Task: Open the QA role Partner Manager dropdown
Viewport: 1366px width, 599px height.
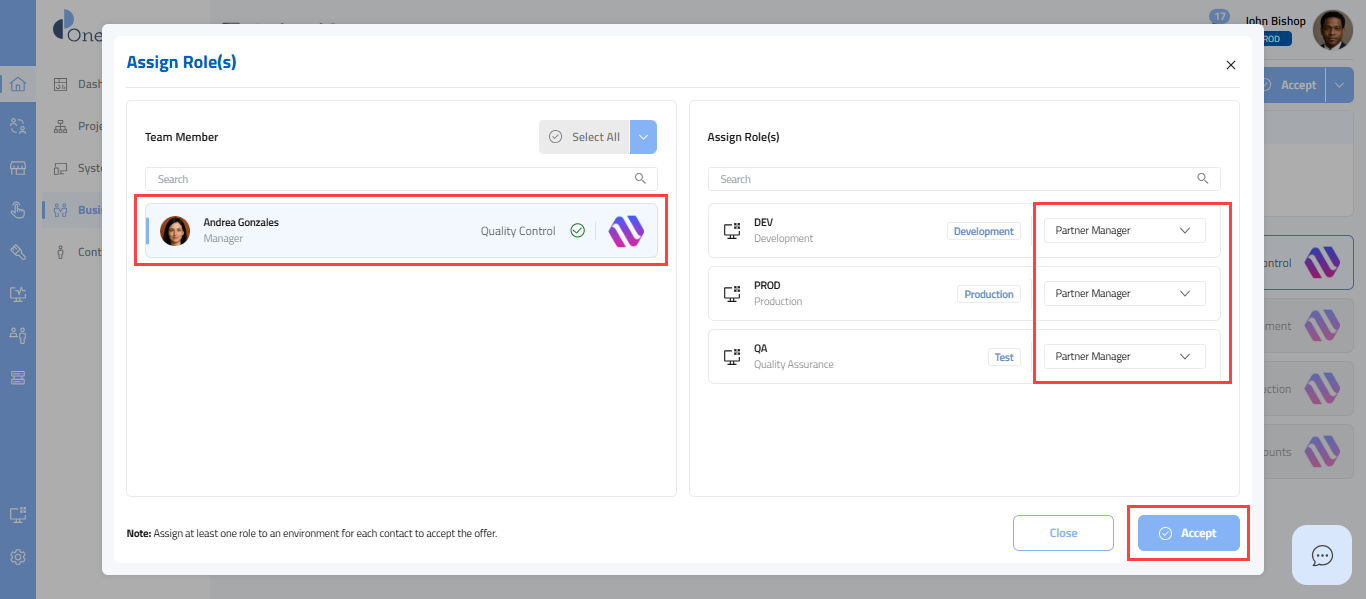Action: click(1124, 357)
